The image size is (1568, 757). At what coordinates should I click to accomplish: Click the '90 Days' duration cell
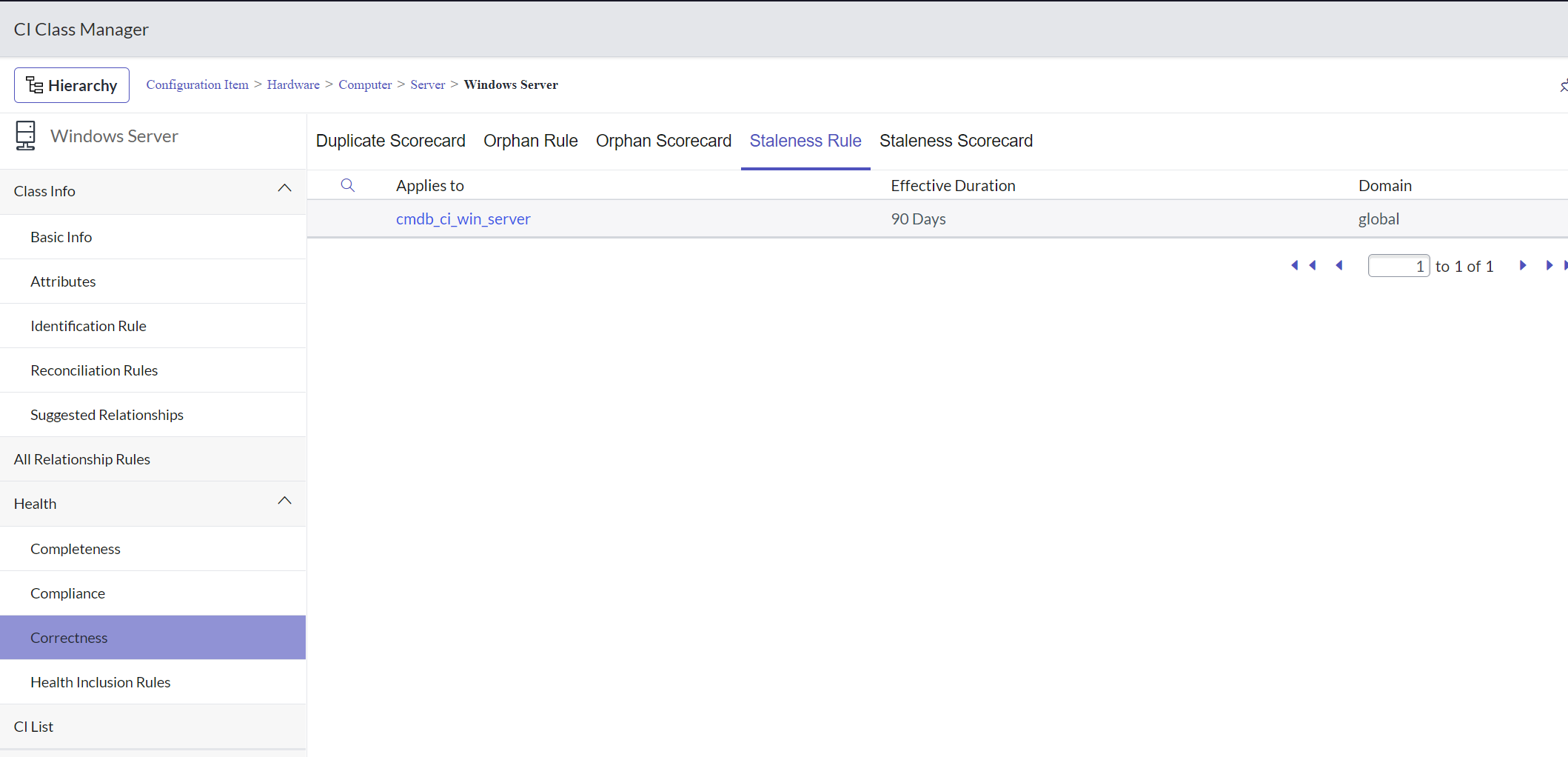coord(918,219)
